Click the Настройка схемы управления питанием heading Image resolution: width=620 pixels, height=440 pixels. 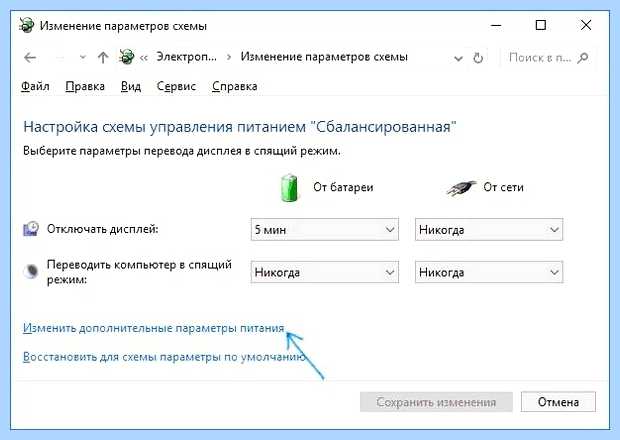click(240, 127)
